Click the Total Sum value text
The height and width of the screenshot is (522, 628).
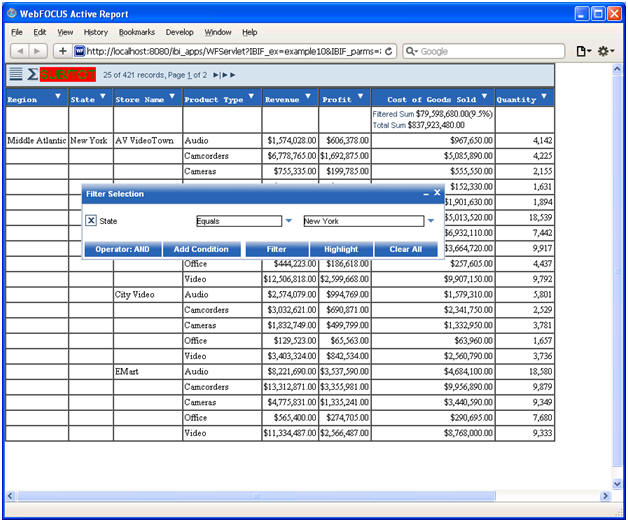click(436, 125)
